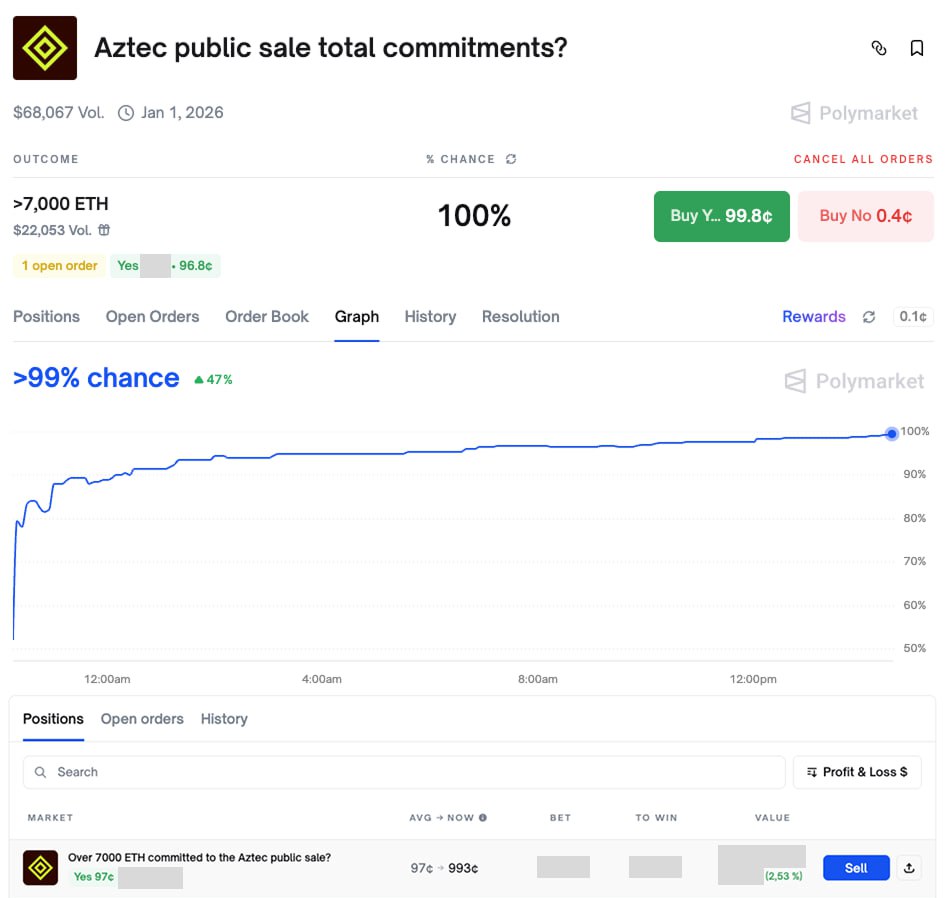Click the positions Search field

[404, 772]
